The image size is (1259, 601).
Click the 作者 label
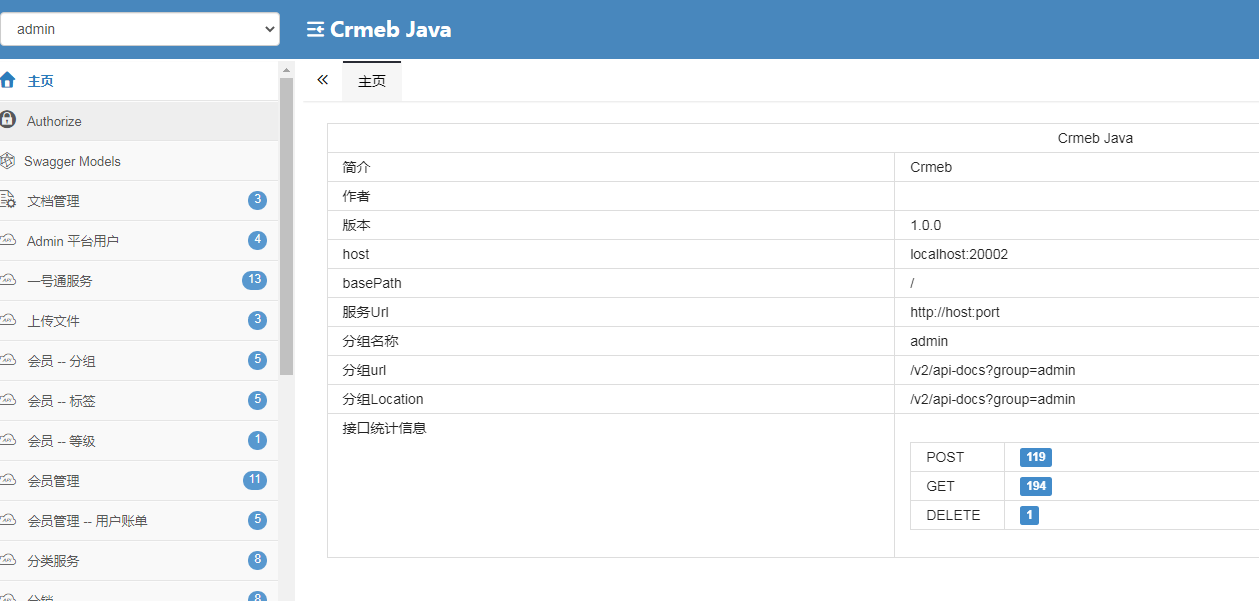click(356, 196)
